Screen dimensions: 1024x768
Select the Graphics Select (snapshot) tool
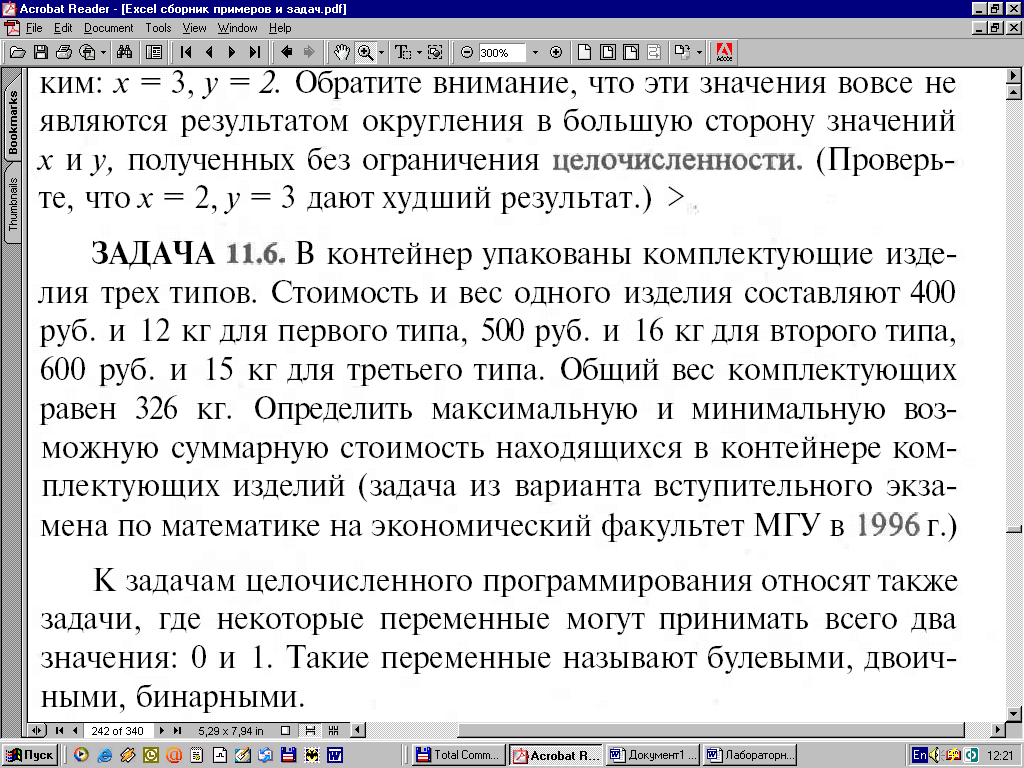tap(436, 52)
